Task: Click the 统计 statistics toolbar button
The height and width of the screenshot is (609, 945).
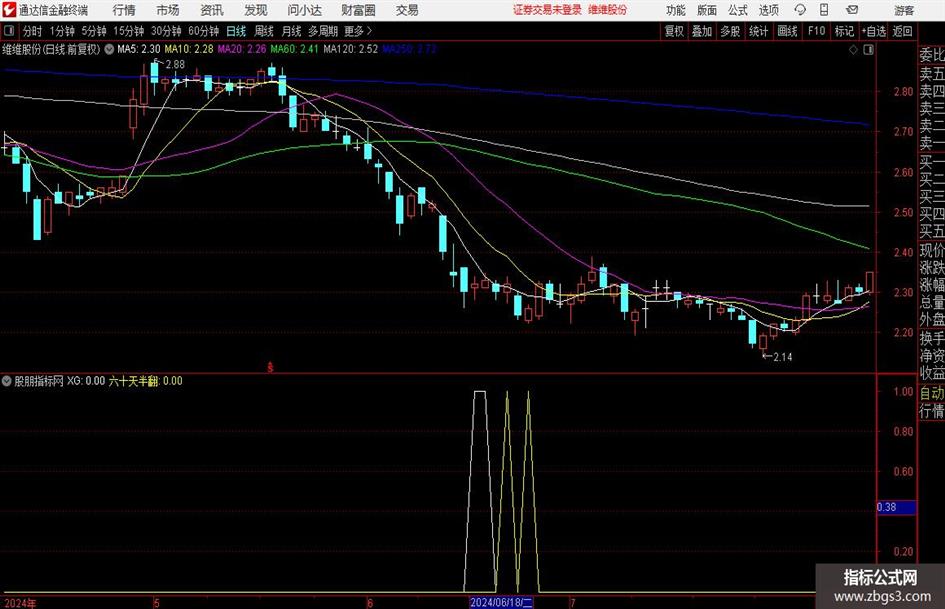Action: pyautogui.click(x=759, y=31)
